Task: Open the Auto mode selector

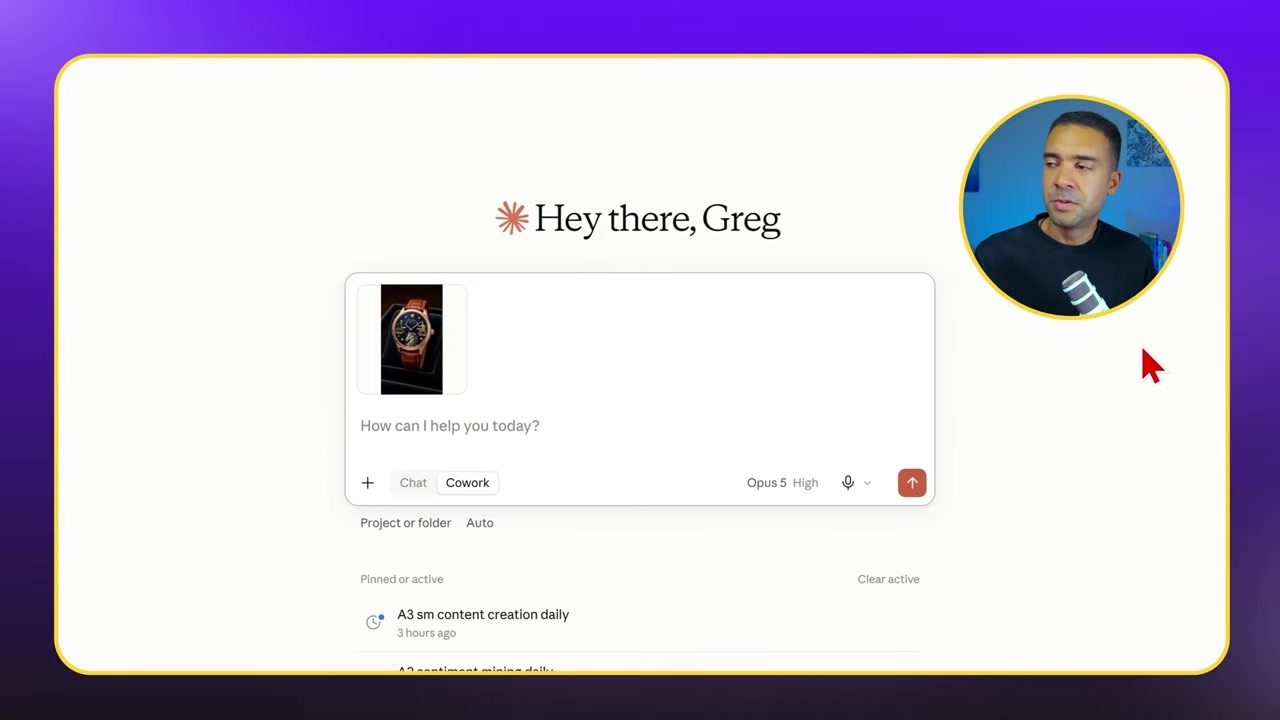Action: tap(480, 523)
